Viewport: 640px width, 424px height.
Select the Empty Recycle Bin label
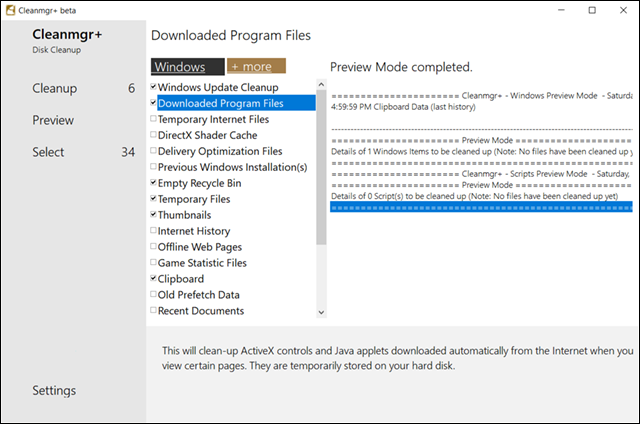(200, 183)
